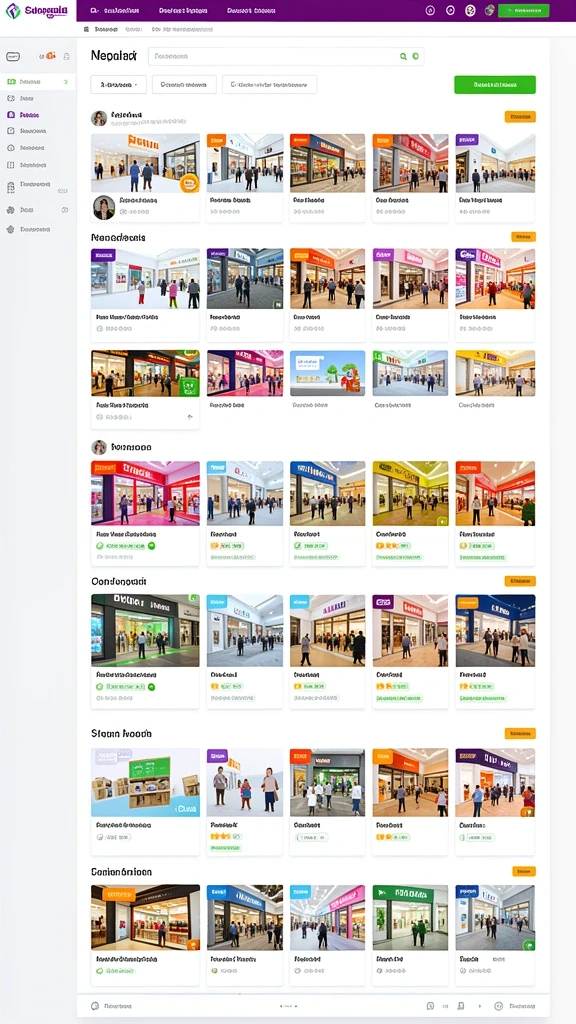Screen dimensions: 576x1024
Task: Expand the small arrow under the green-sign store card
Action: pos(190,417)
